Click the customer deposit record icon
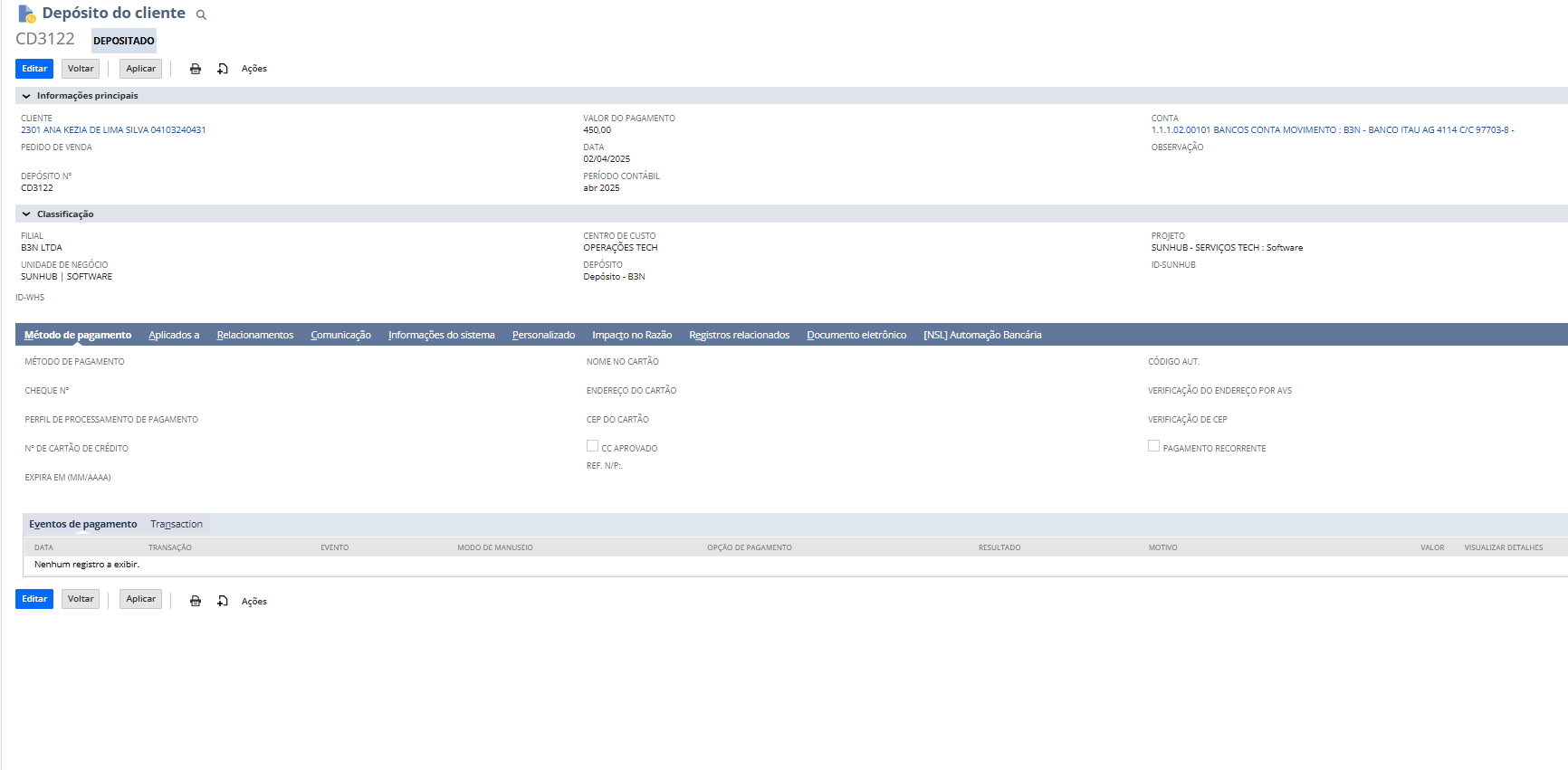The image size is (1568, 770). click(x=27, y=14)
